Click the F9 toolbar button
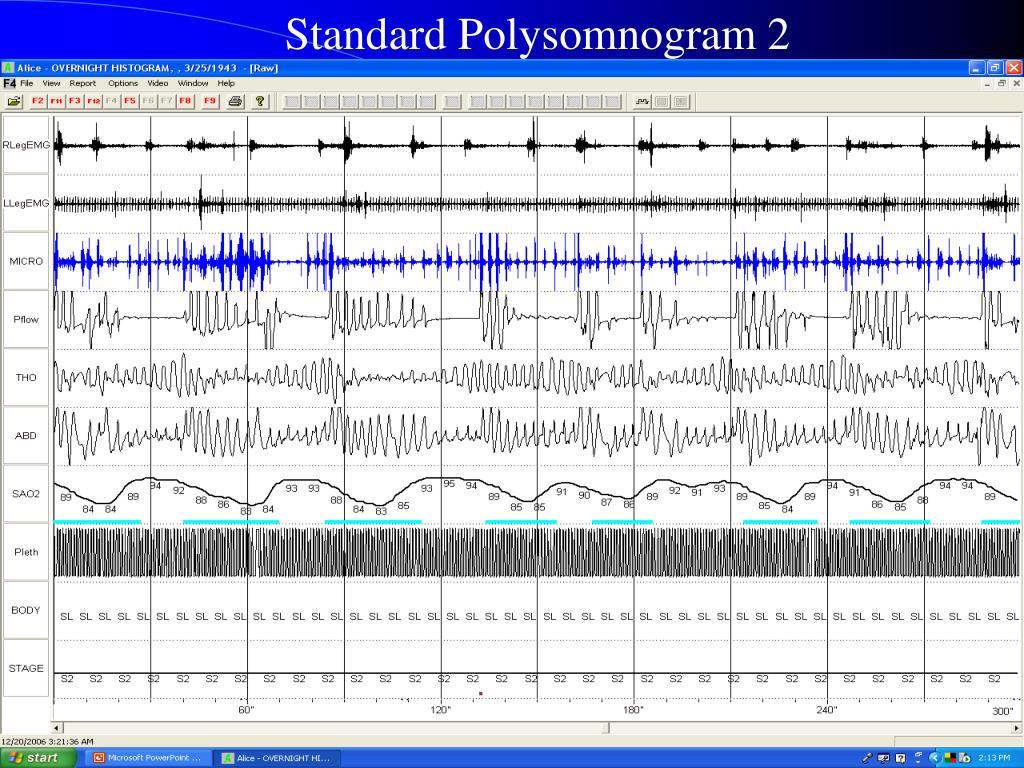 209,101
